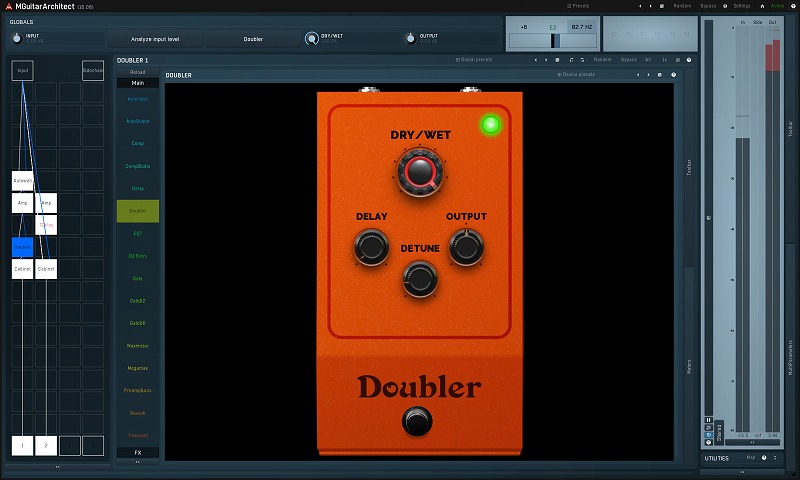Open the main Presets dropdown
Screen dimensions: 800x480
pyautogui.click(x=578, y=5)
